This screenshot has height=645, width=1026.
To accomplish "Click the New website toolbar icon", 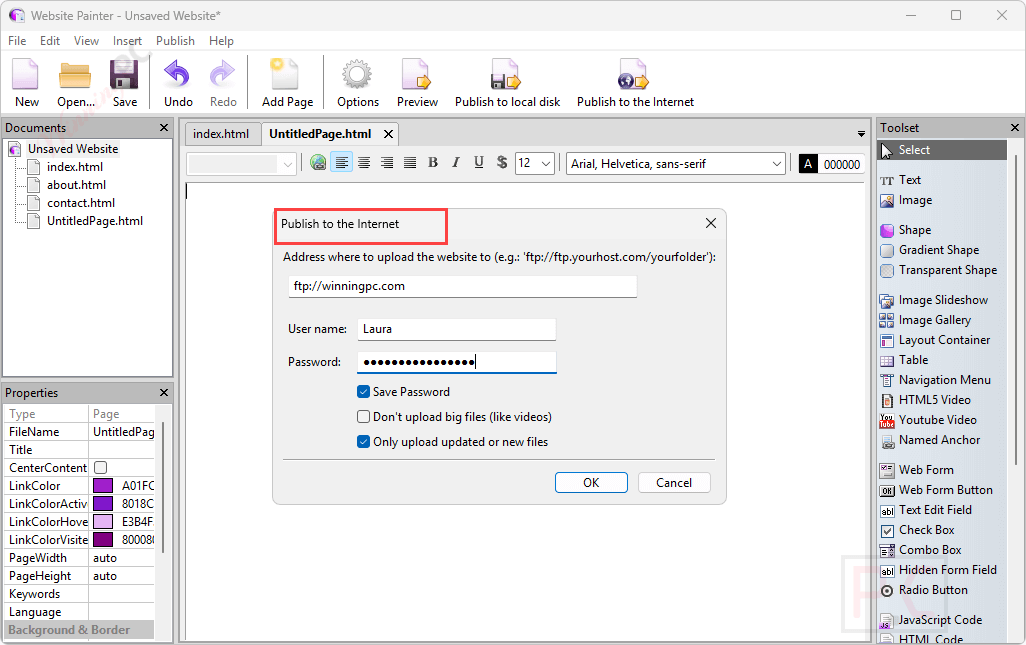I will point(26,82).
